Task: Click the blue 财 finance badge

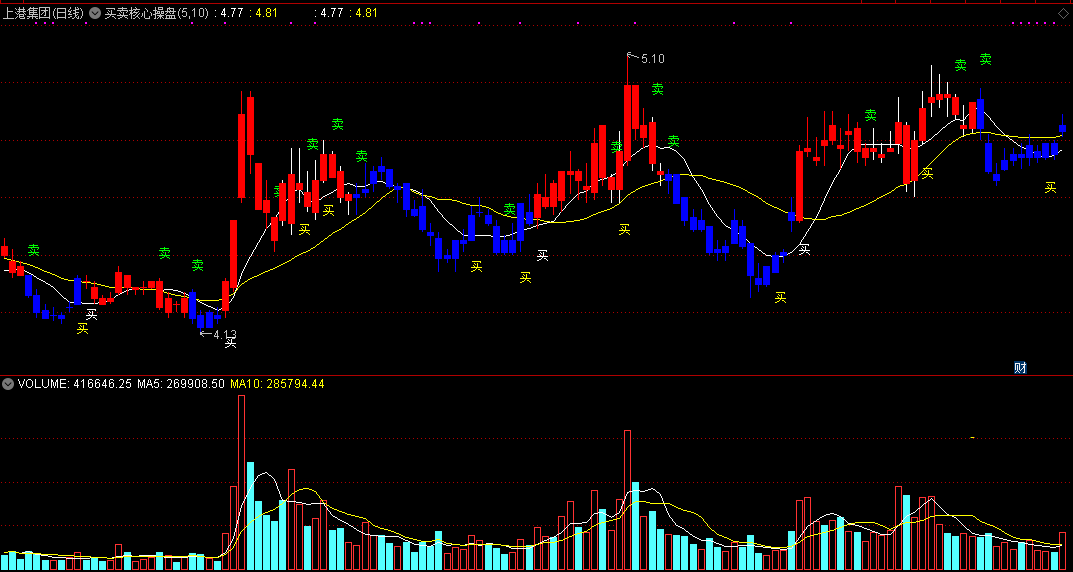Action: tap(1020, 367)
